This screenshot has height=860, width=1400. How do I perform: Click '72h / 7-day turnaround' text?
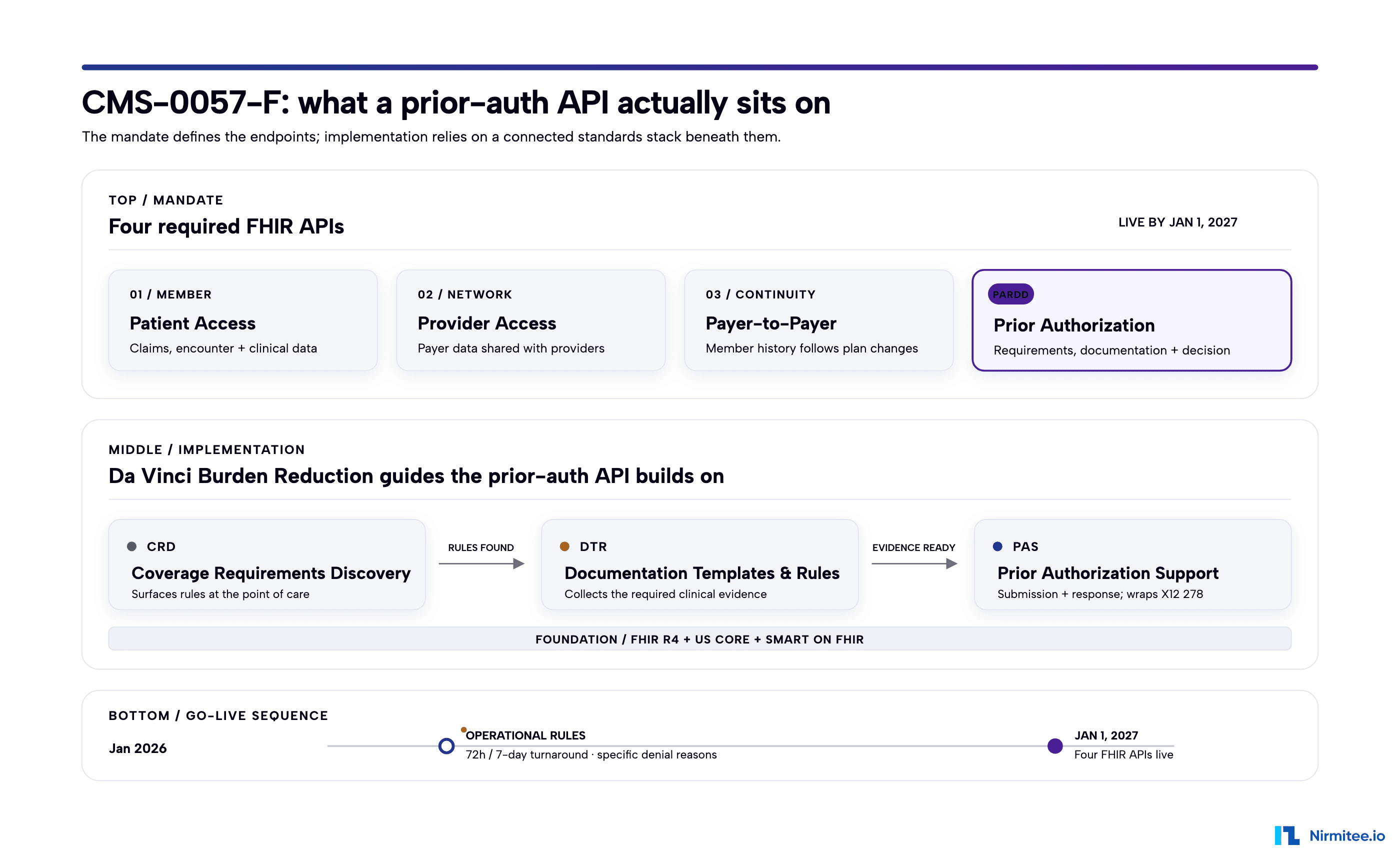click(526, 755)
